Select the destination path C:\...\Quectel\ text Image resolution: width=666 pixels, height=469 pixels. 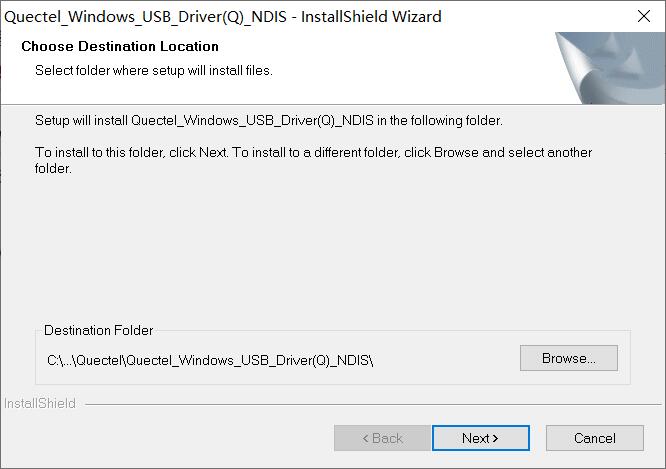click(x=210, y=360)
